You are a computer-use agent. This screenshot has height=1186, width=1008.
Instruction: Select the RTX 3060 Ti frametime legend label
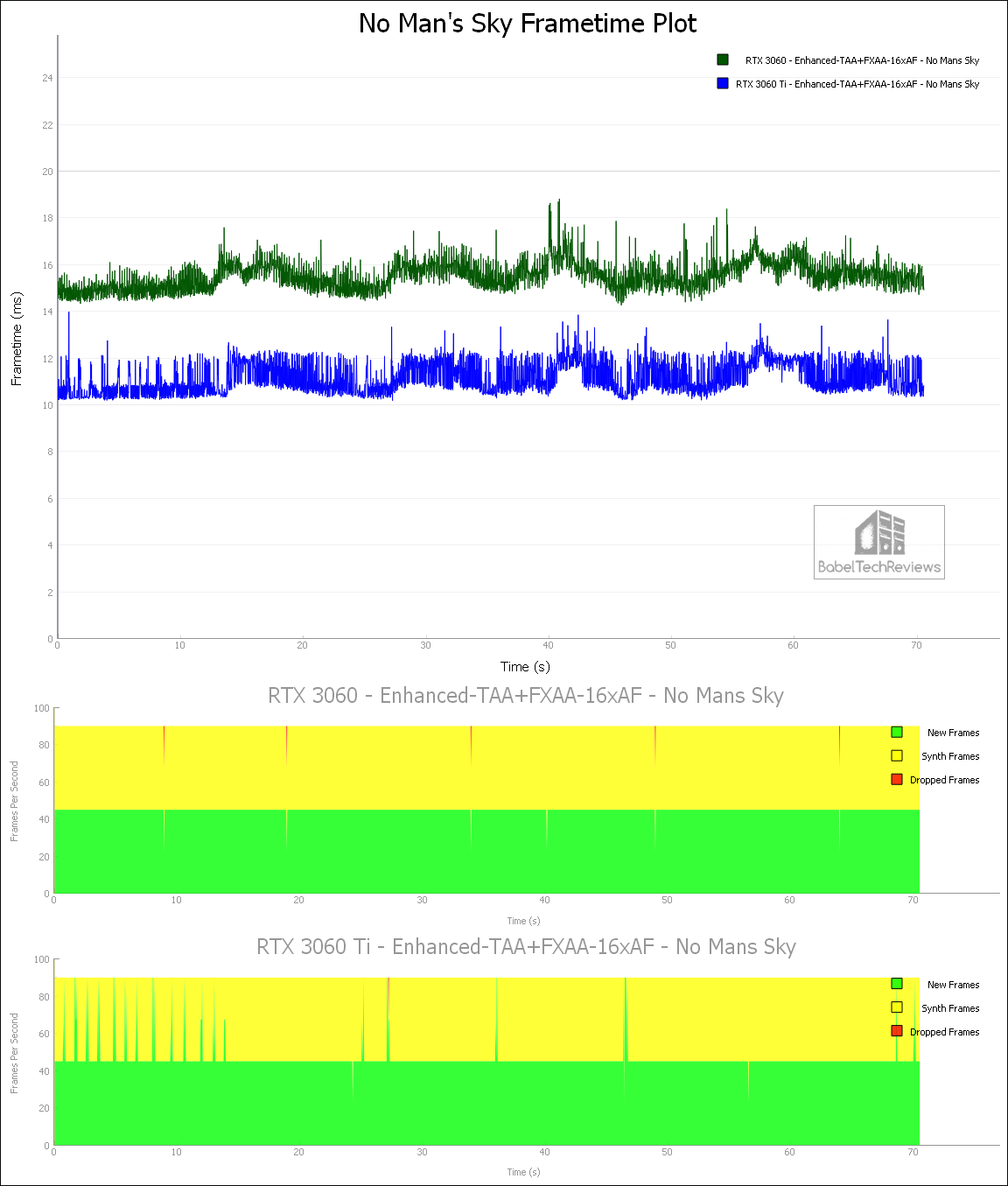click(x=857, y=84)
